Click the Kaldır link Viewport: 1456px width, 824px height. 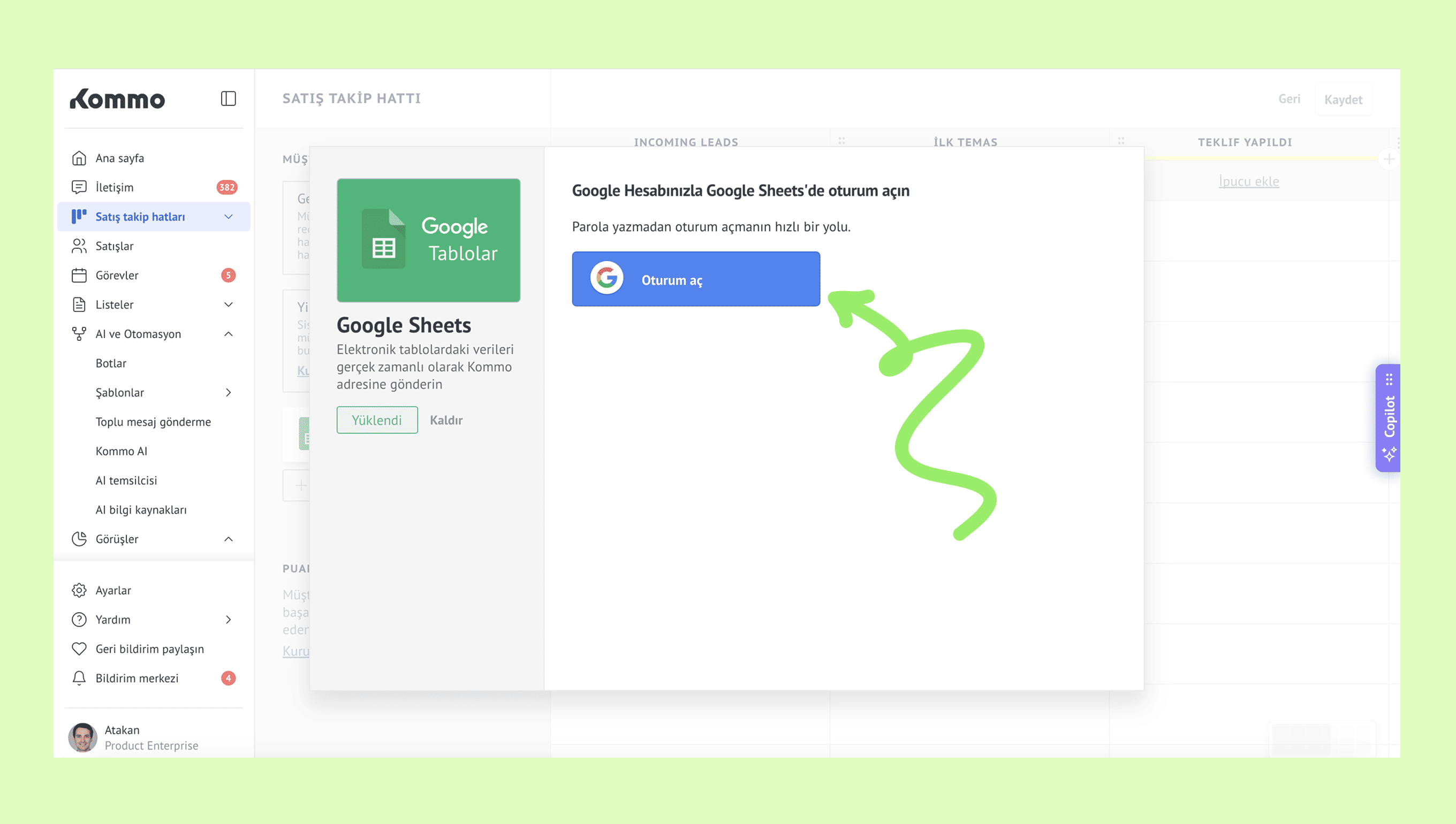pos(446,420)
